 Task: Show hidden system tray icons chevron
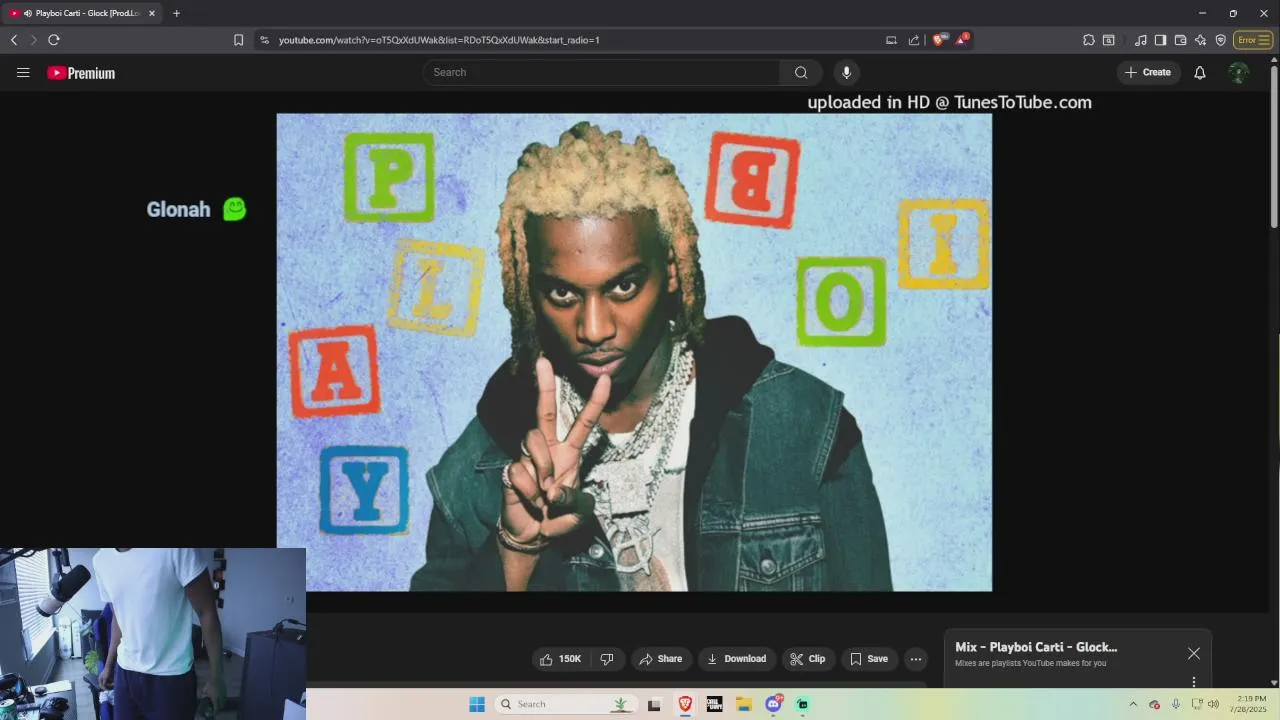(1133, 704)
